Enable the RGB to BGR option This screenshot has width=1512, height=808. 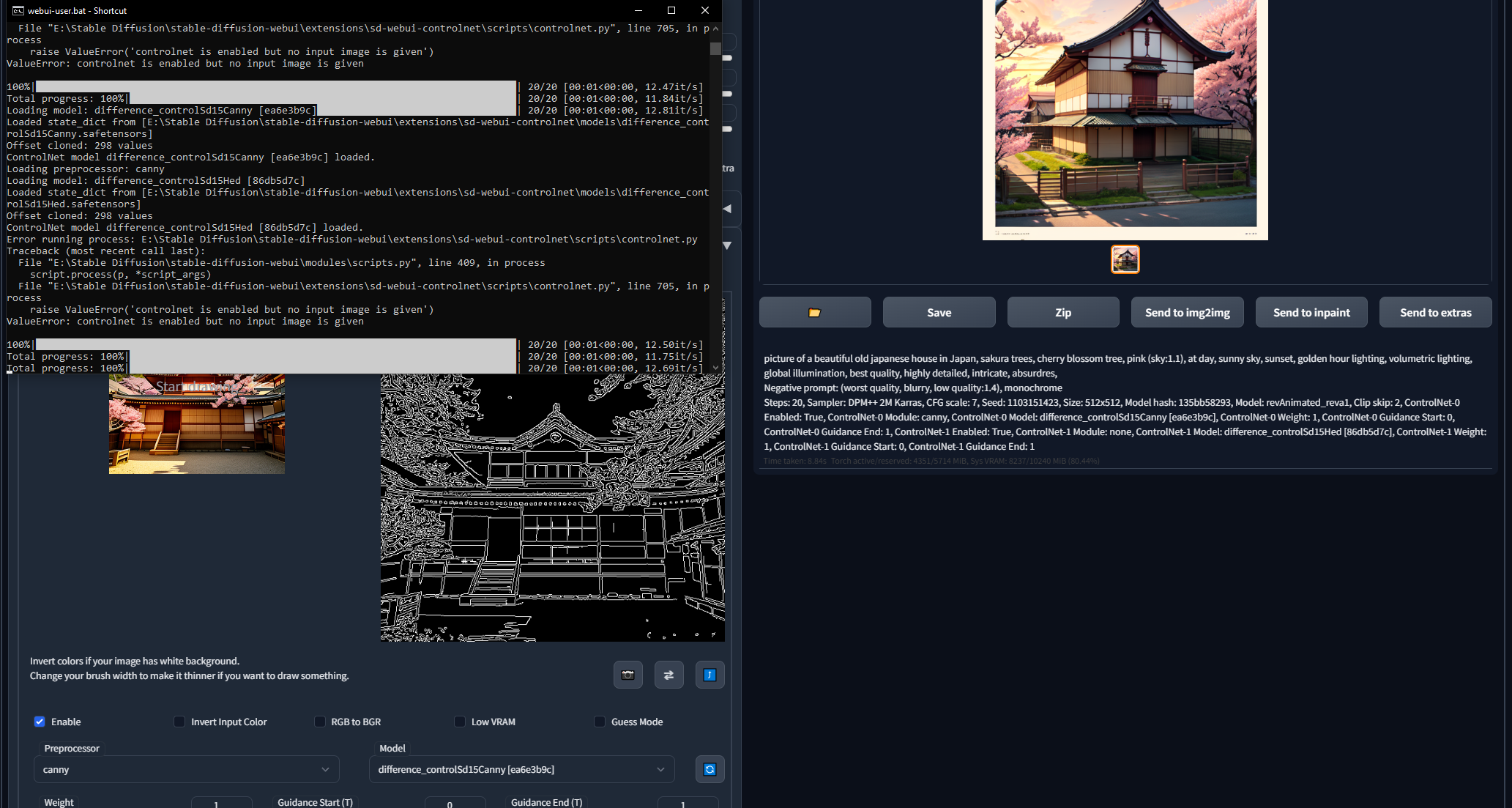pos(320,722)
